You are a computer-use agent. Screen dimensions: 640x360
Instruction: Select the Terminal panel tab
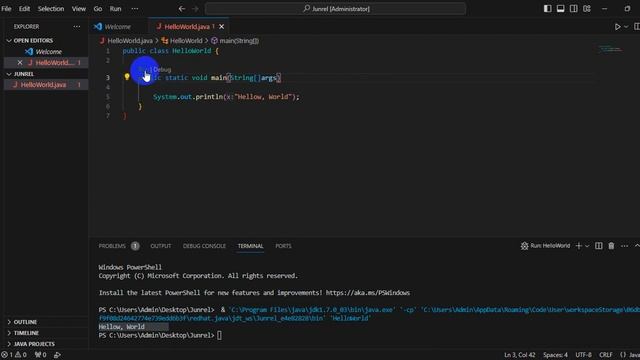(251, 246)
